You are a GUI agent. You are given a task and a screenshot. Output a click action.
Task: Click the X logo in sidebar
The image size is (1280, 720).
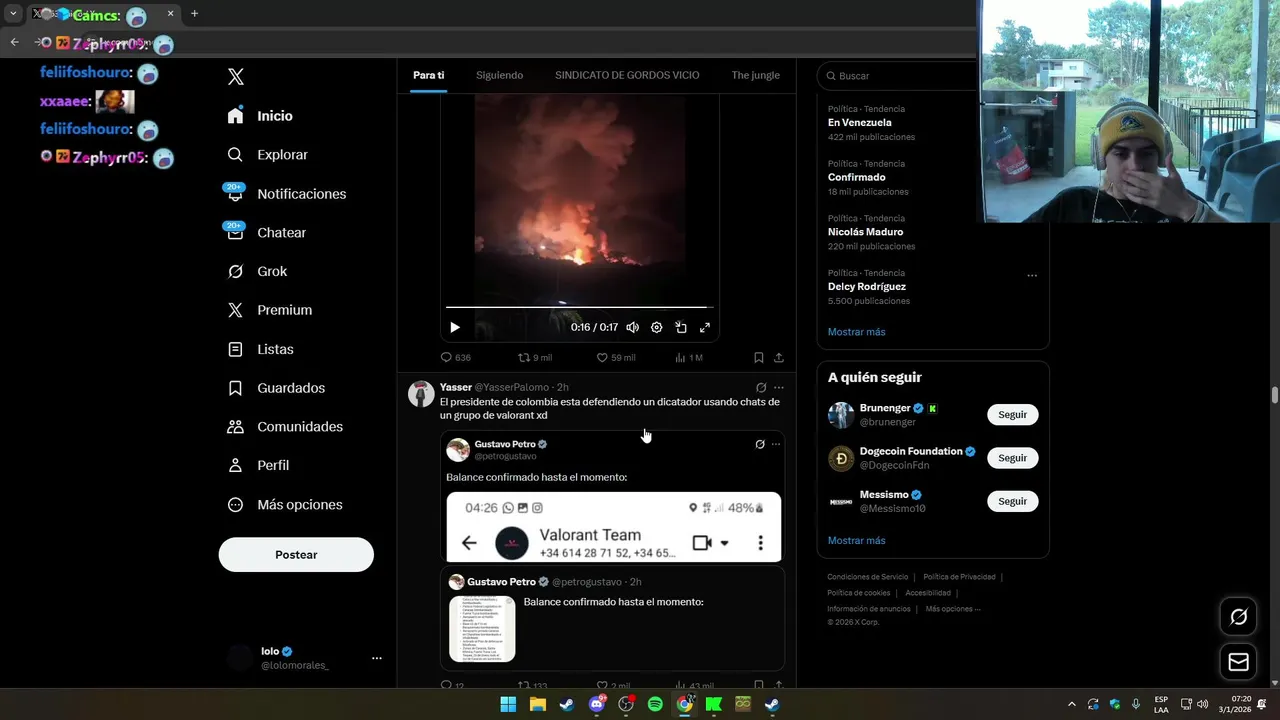tap(236, 77)
